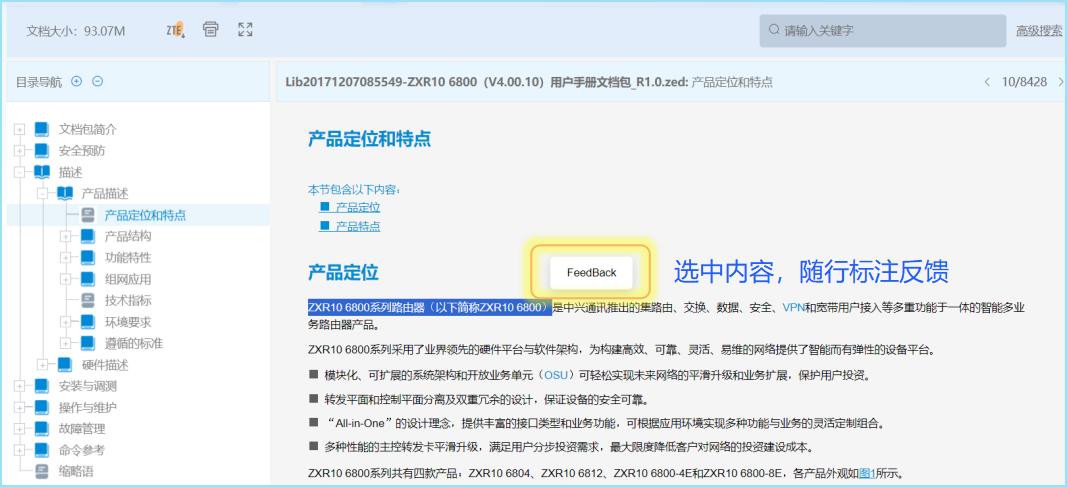The height and width of the screenshot is (487, 1067).
Task: Select 技术指标 in the directory tree
Action: [x=128, y=300]
